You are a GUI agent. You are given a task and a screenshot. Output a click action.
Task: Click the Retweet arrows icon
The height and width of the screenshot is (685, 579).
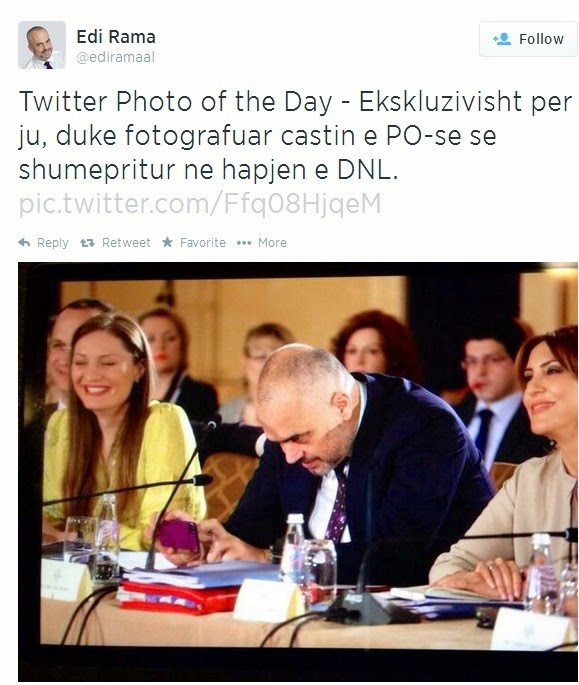87,243
